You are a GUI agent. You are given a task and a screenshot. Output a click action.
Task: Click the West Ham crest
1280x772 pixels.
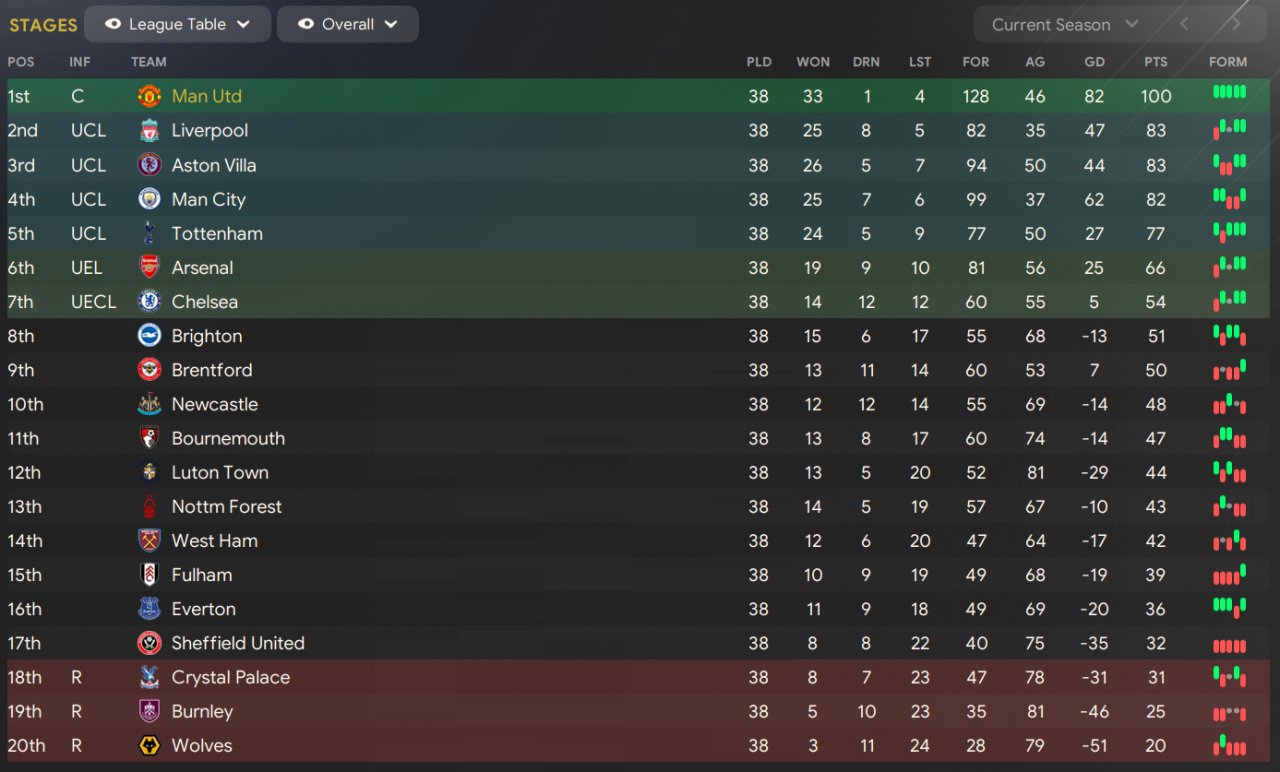[149, 540]
